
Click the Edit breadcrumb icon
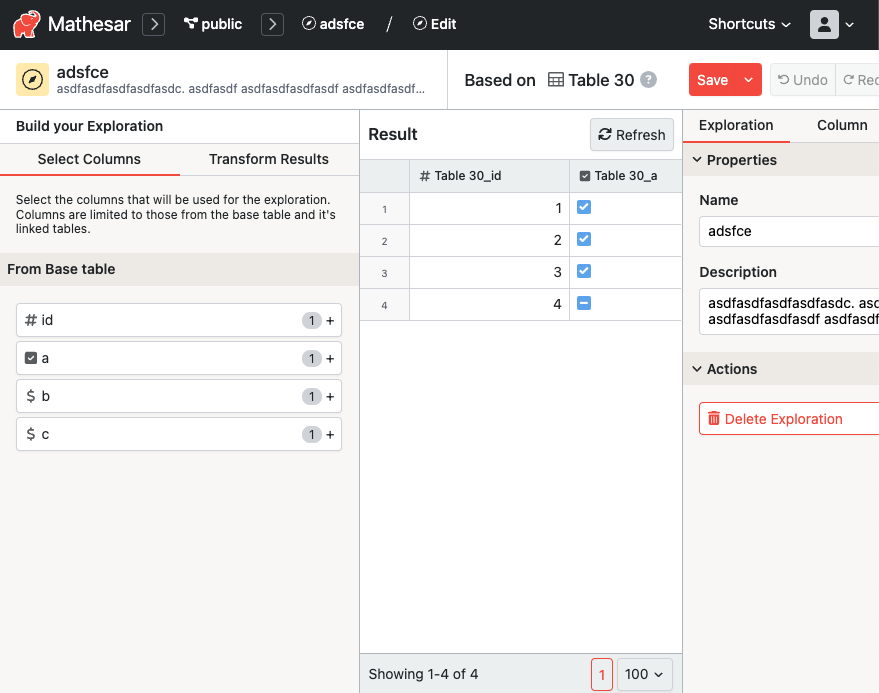(x=421, y=24)
